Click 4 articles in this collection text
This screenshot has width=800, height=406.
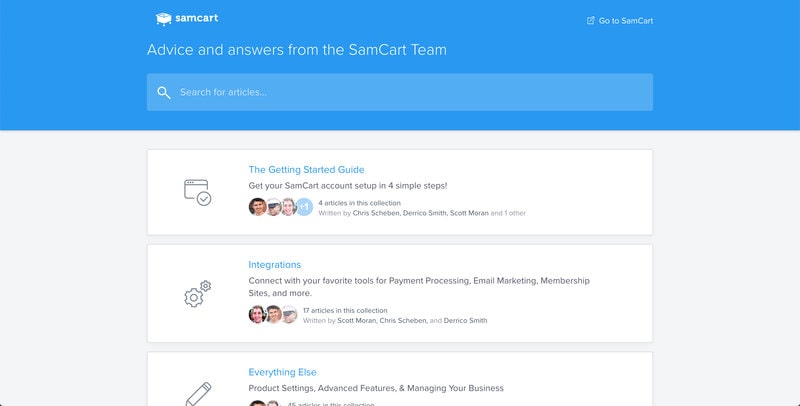(x=359, y=203)
